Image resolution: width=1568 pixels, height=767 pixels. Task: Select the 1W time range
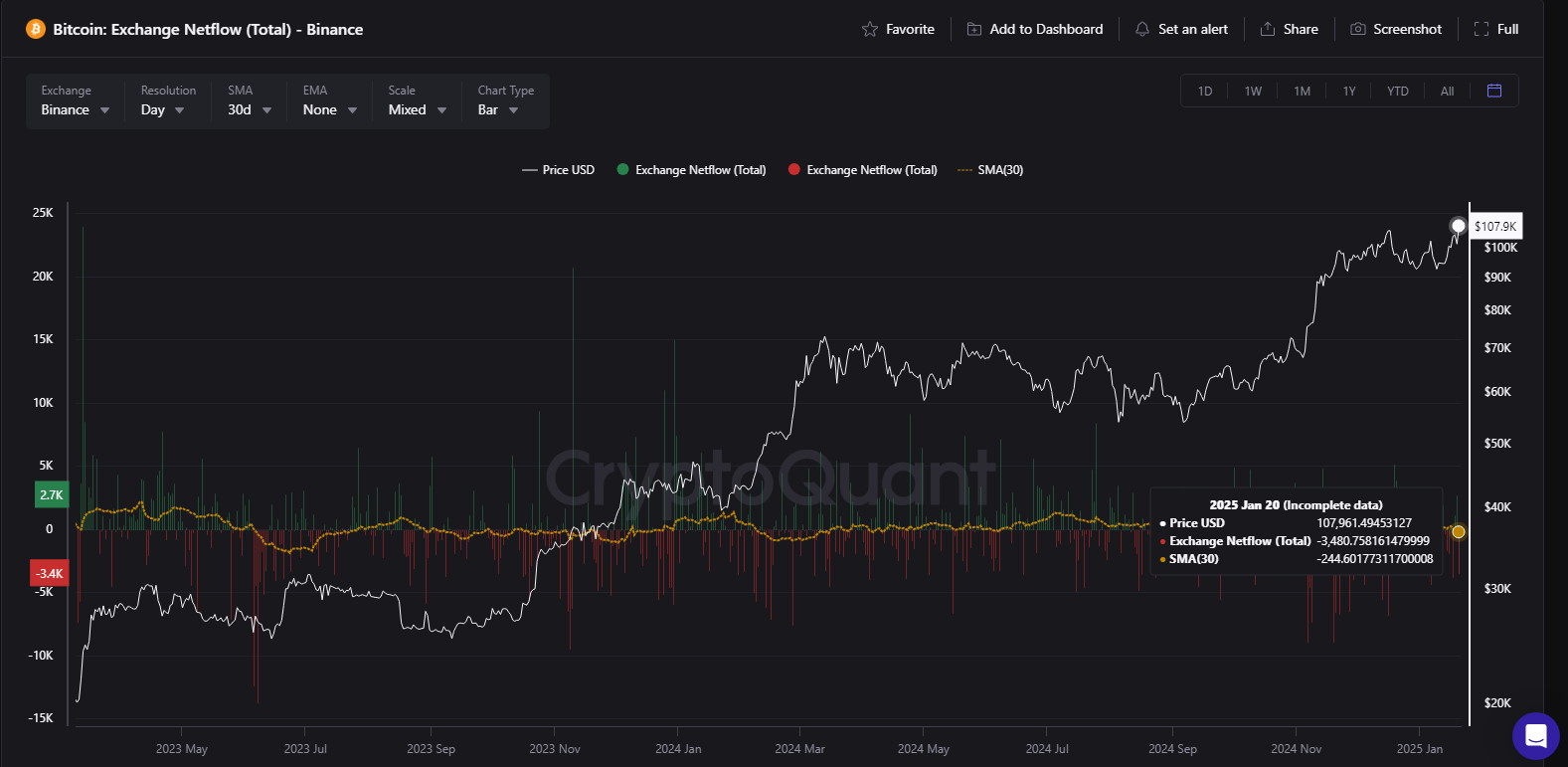pos(1253,92)
